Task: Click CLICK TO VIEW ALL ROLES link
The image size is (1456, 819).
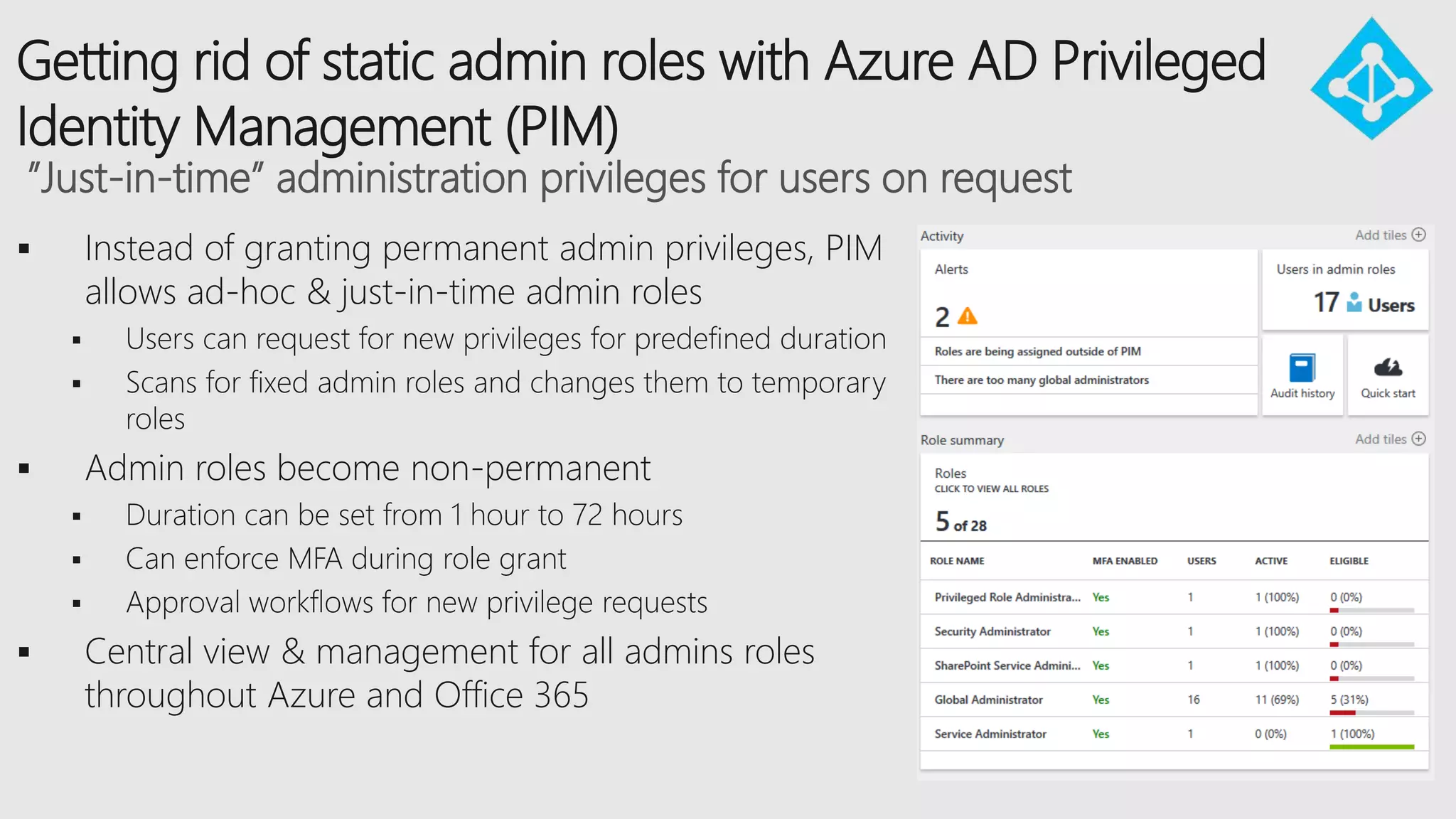Action: tap(991, 488)
